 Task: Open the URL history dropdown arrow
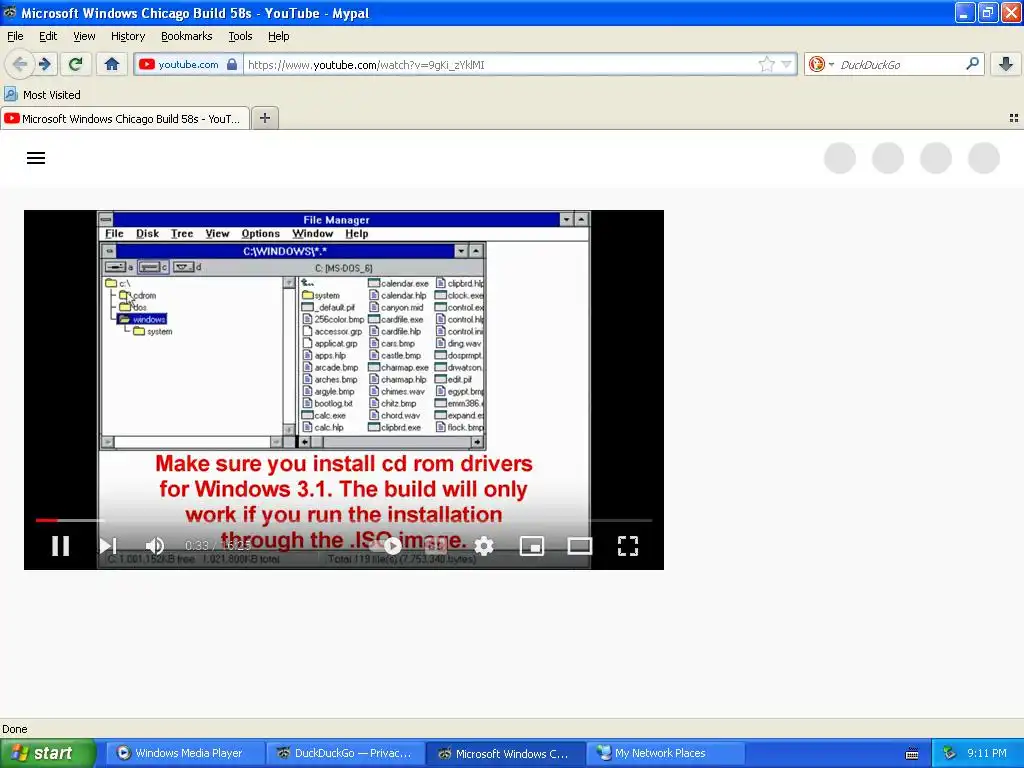pos(786,64)
